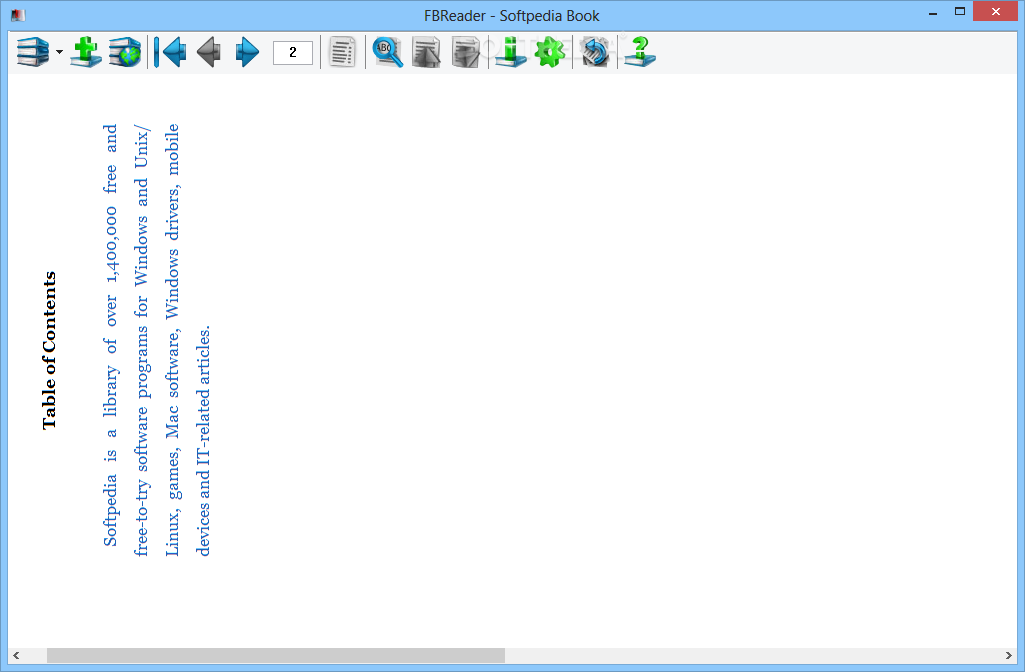Rotate the text with the rotate icon
Screen dimensions: 1025x672
[x=595, y=52]
